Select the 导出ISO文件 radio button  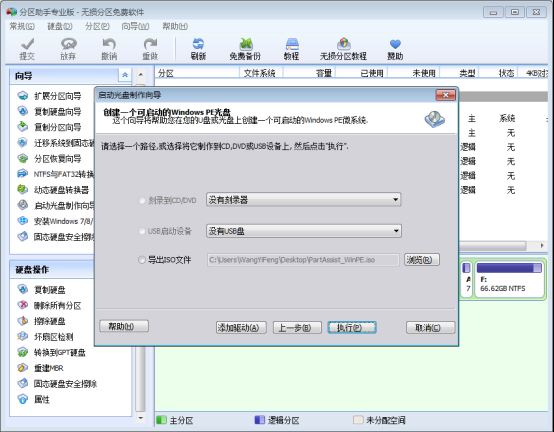[142, 260]
